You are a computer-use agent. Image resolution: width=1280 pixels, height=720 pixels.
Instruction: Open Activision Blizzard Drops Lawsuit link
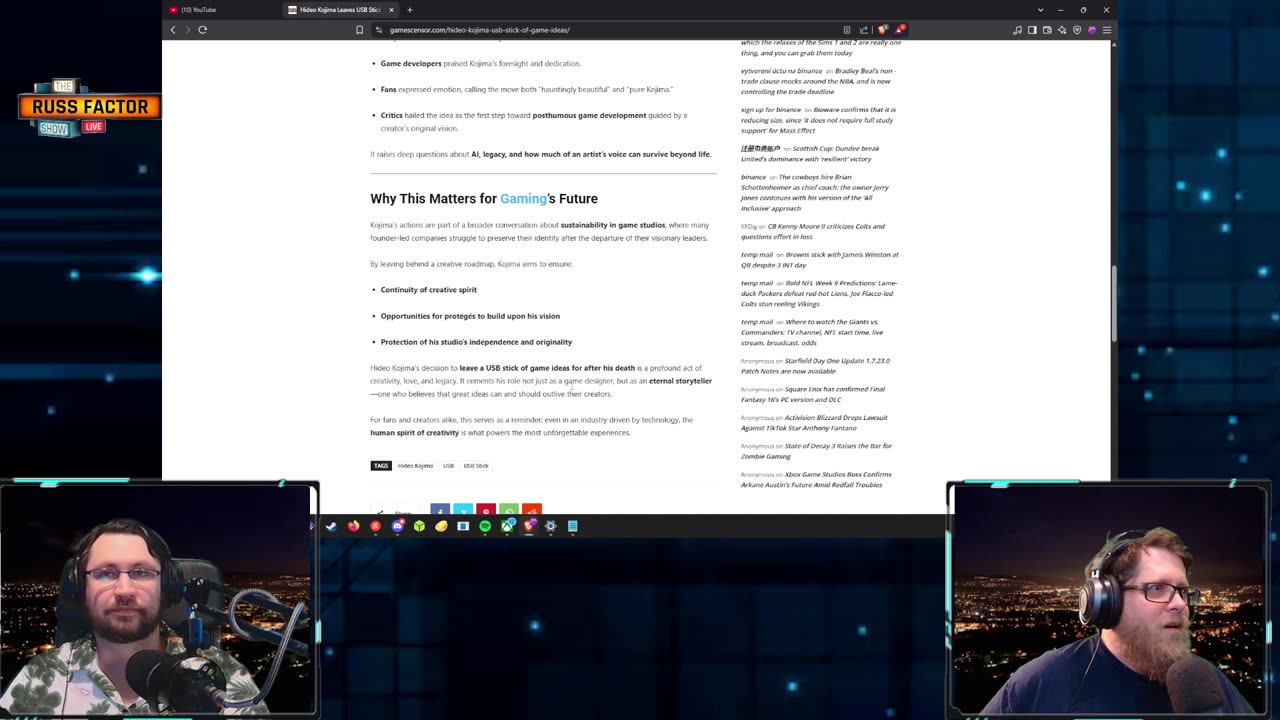815,422
